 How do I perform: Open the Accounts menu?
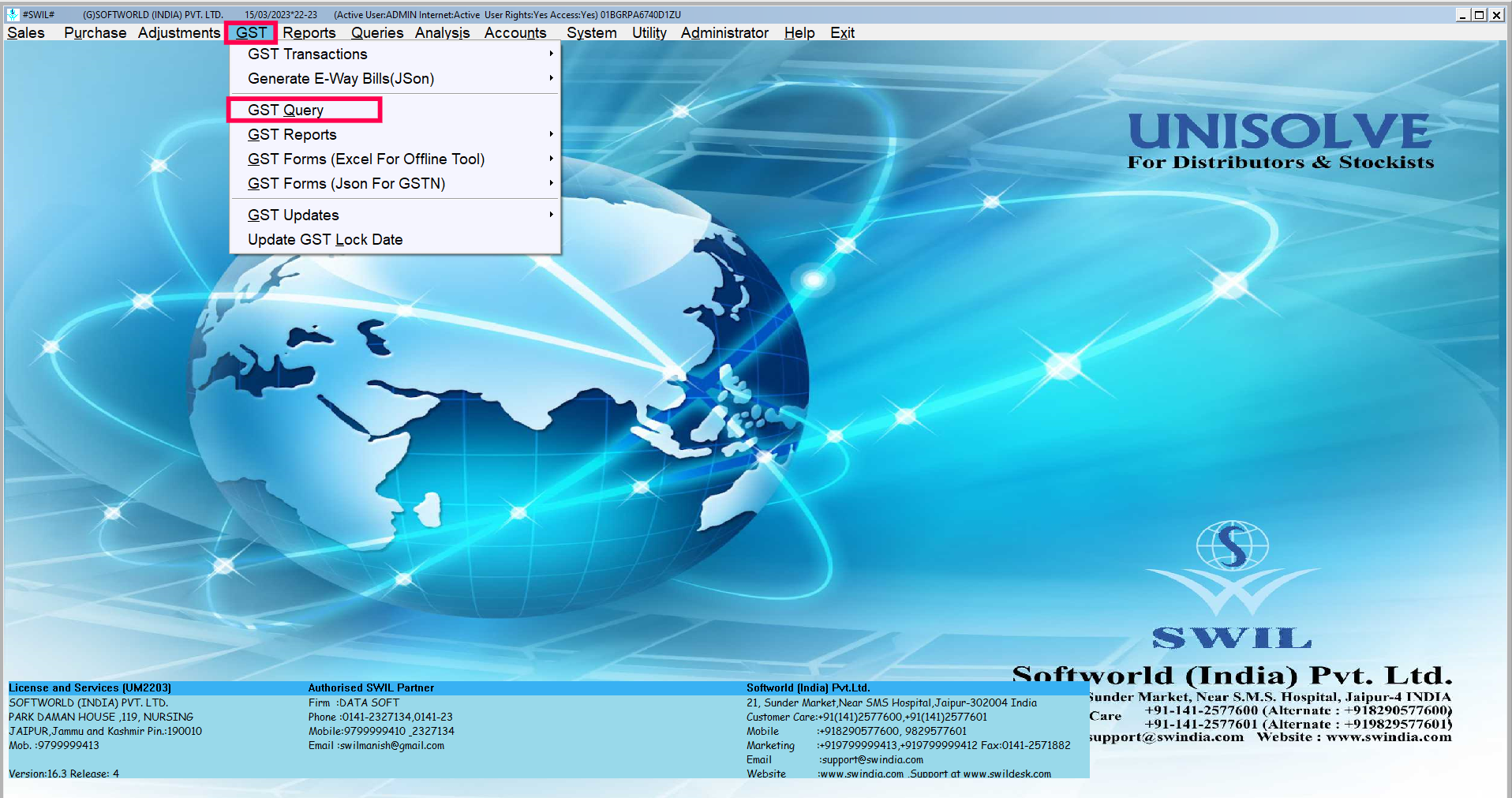click(x=515, y=32)
